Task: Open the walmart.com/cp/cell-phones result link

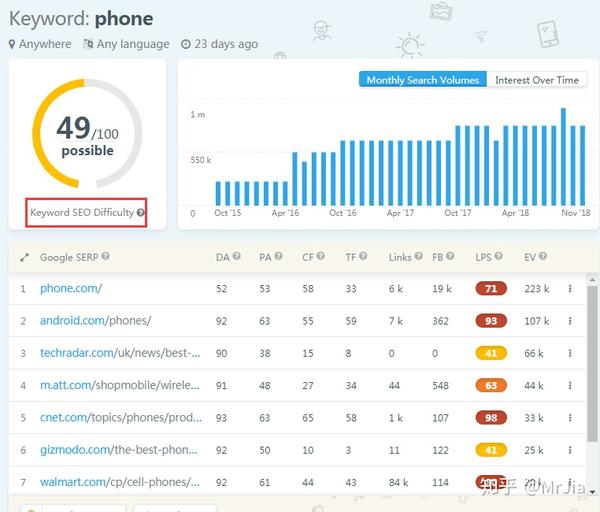Action: 120,482
